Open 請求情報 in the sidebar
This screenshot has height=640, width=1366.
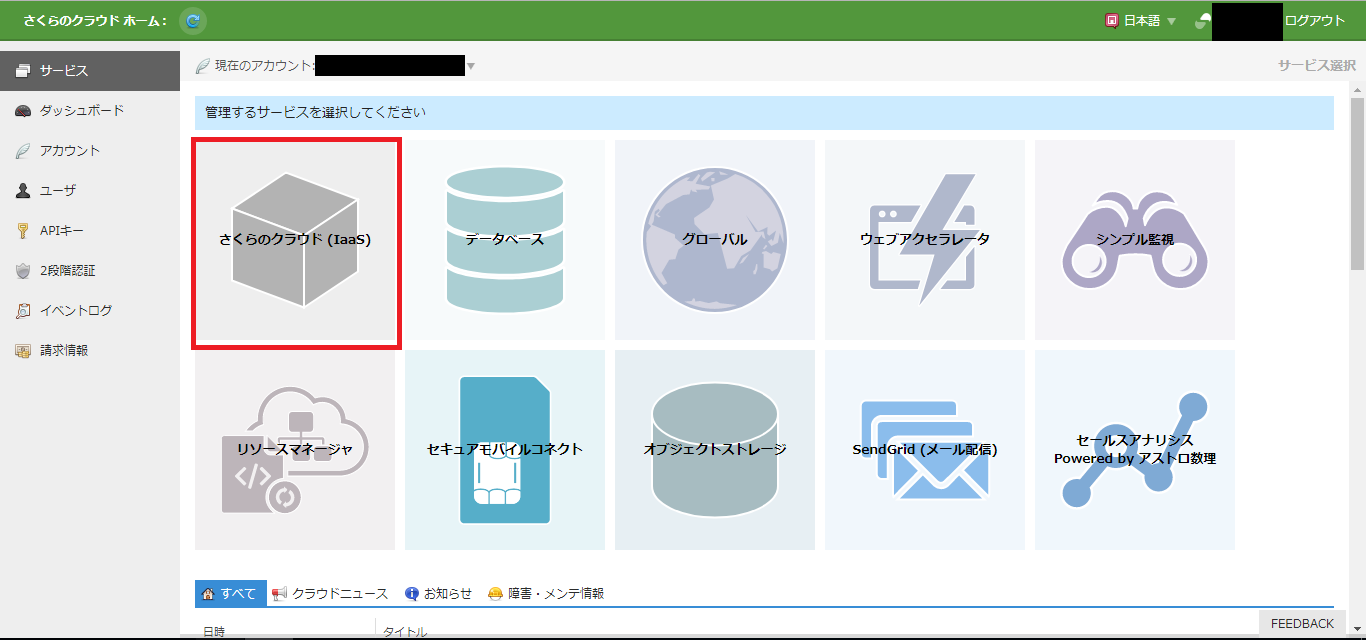[90, 351]
